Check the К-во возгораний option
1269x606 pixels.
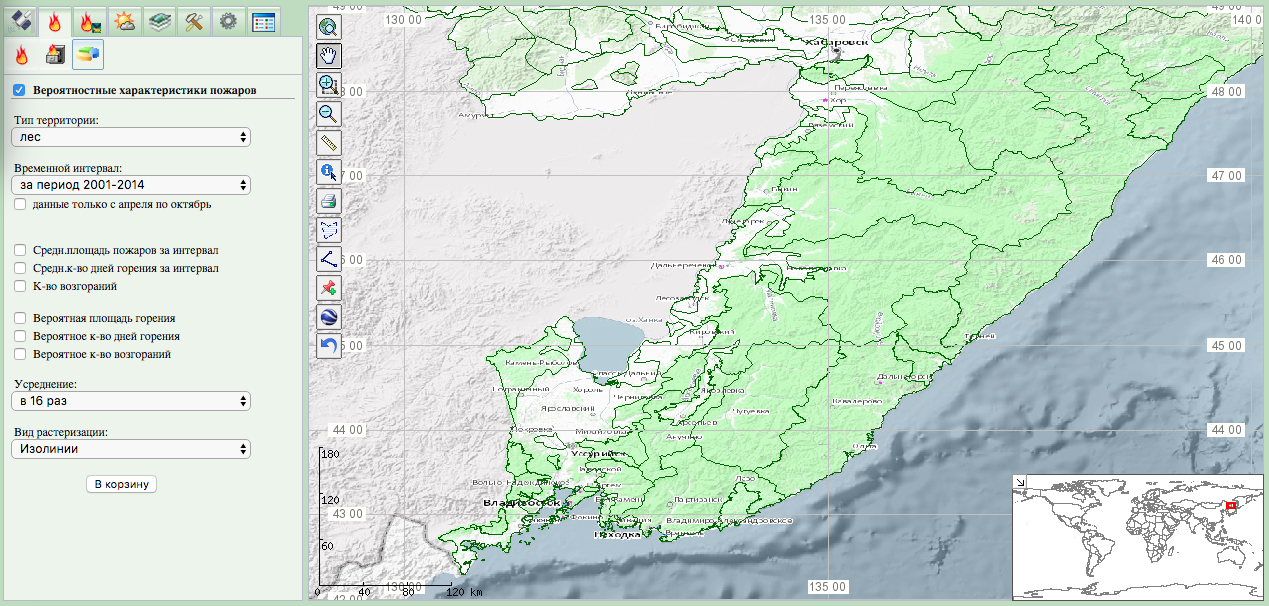[x=20, y=286]
